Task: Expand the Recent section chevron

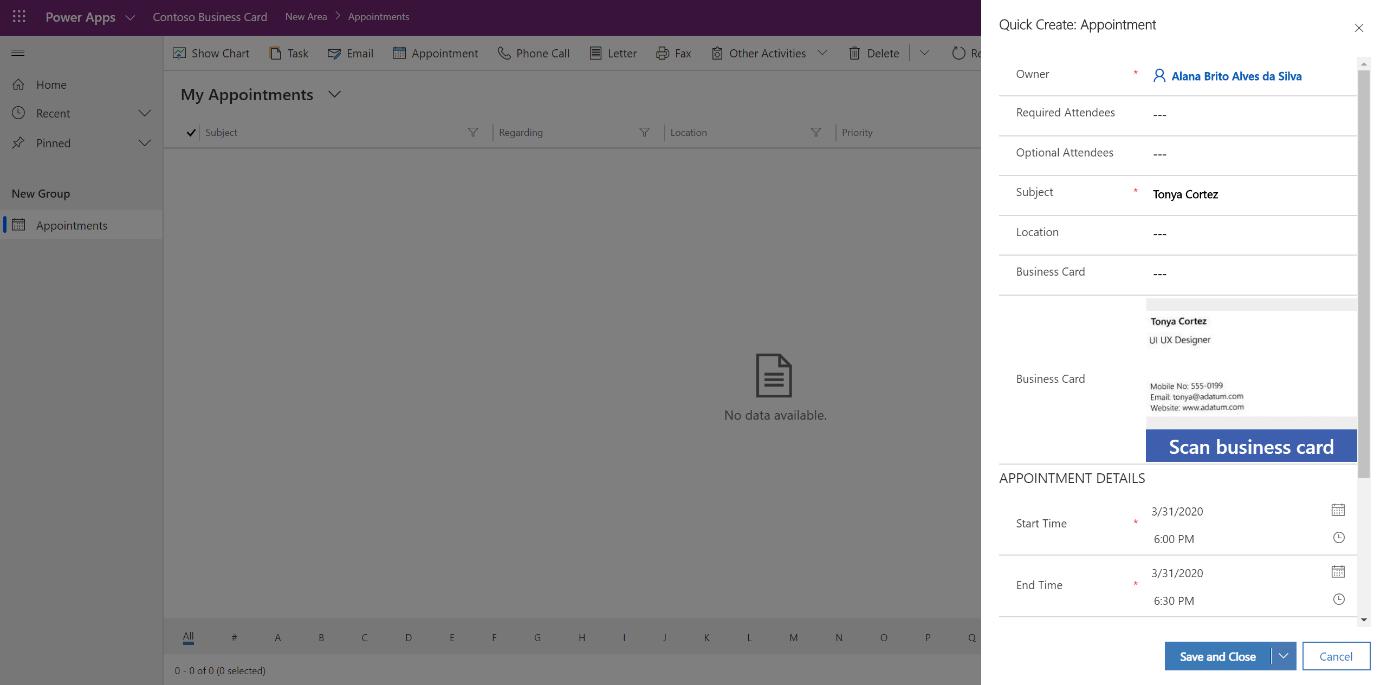Action: click(144, 113)
